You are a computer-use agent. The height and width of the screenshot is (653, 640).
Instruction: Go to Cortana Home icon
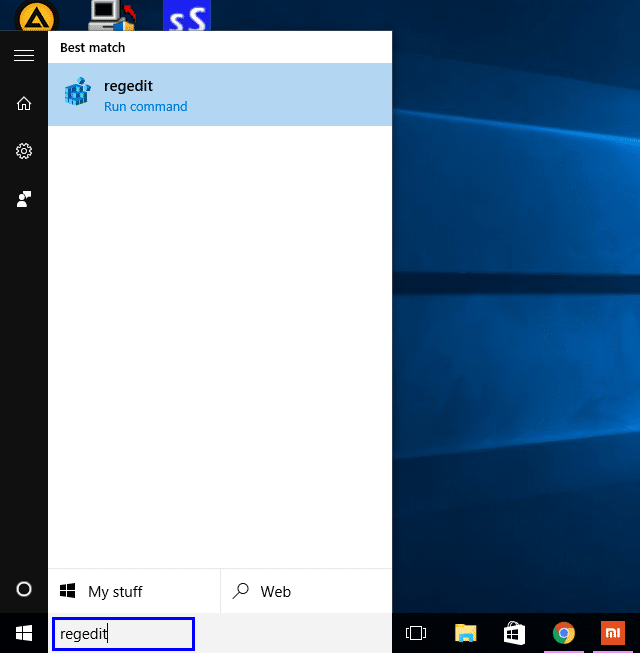click(24, 103)
